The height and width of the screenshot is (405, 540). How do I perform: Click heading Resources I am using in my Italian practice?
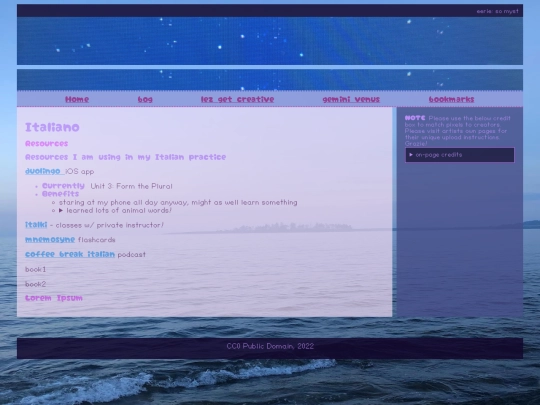pyautogui.click(x=126, y=157)
